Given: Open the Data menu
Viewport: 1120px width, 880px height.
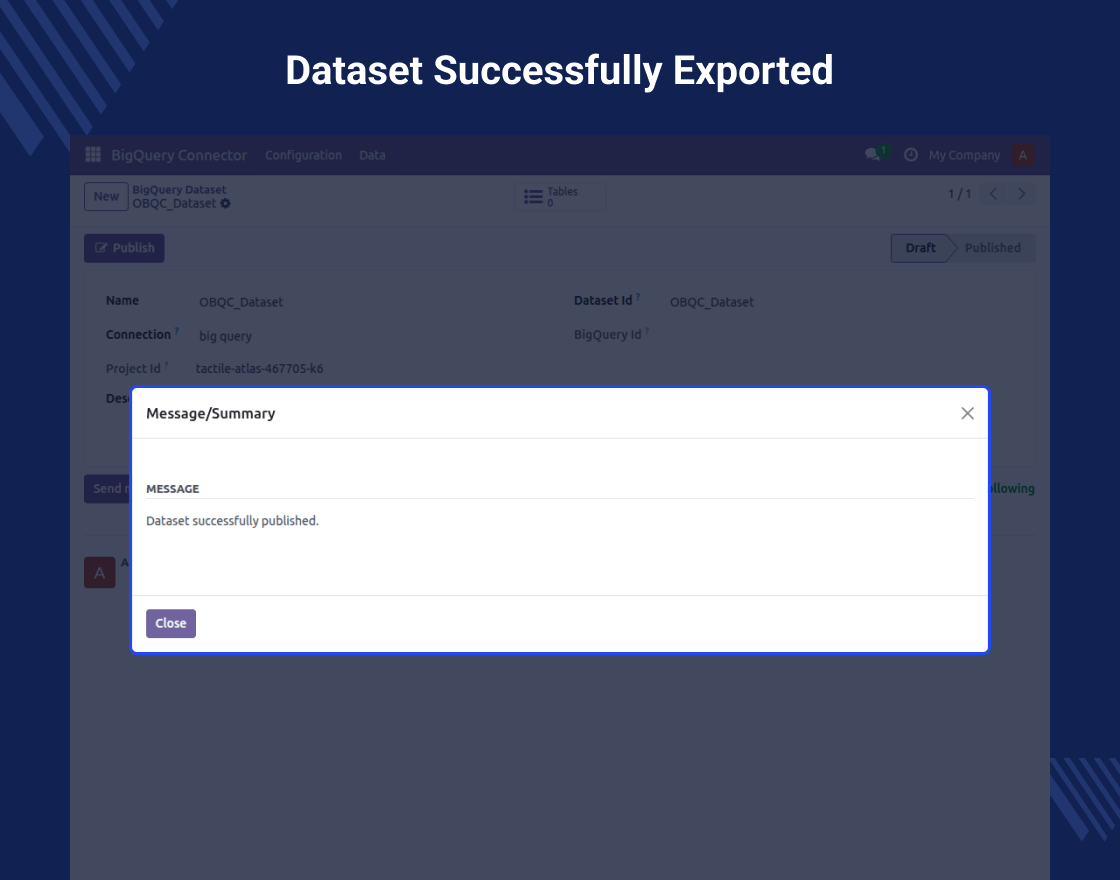Looking at the screenshot, I should pyautogui.click(x=372, y=155).
